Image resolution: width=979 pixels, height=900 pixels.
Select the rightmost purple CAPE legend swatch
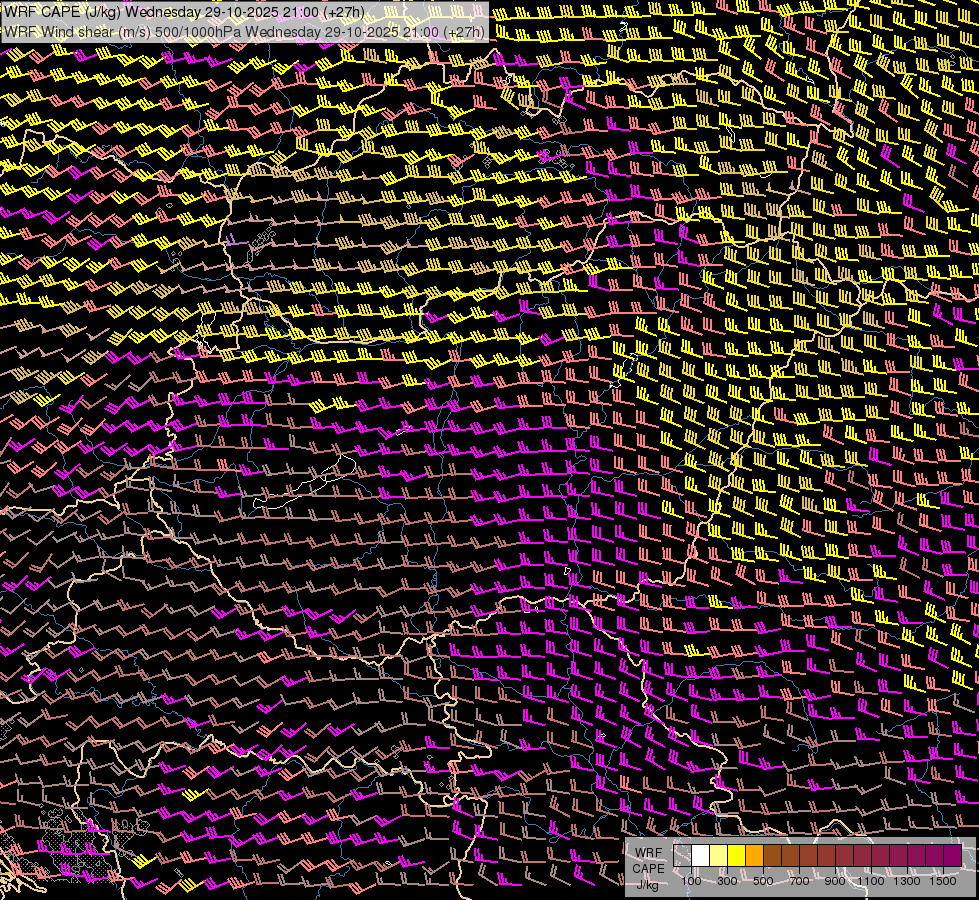[x=951, y=856]
